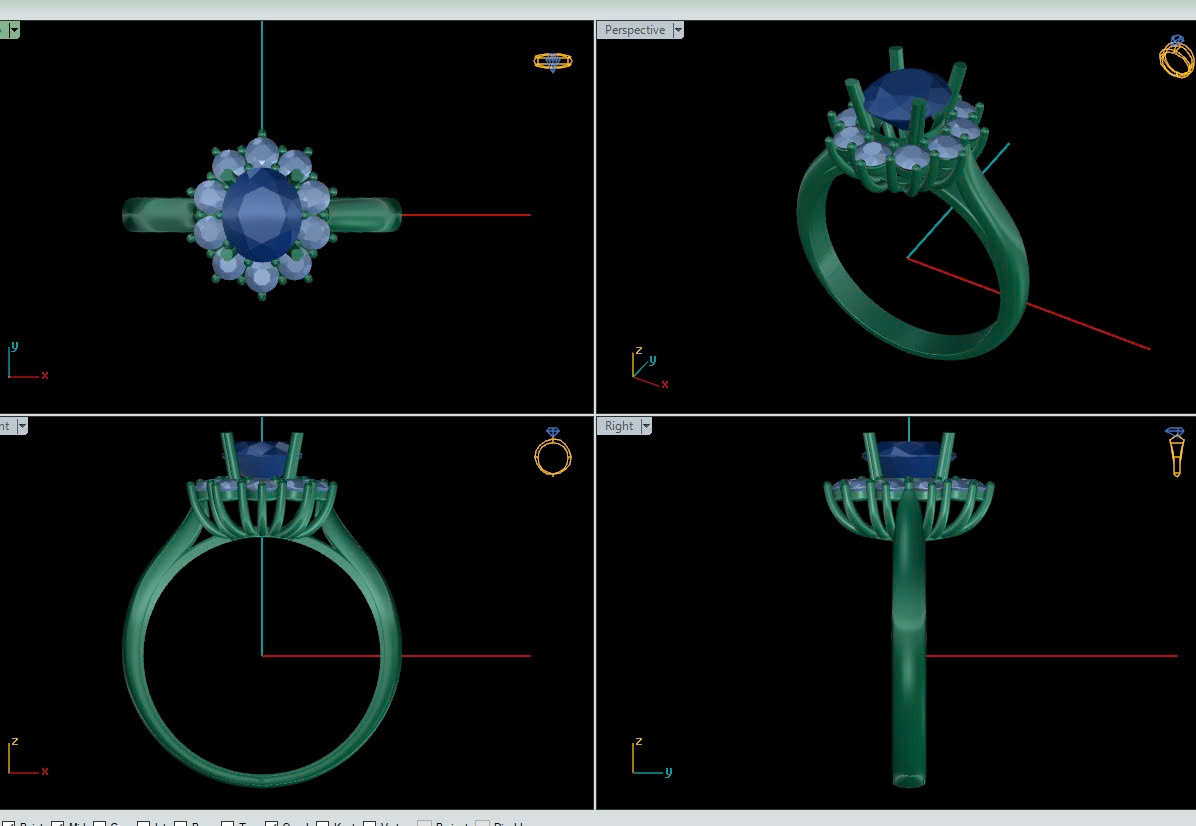Image resolution: width=1196 pixels, height=826 pixels.
Task: Click the ring thumbnail icon in Front viewport
Action: [553, 453]
